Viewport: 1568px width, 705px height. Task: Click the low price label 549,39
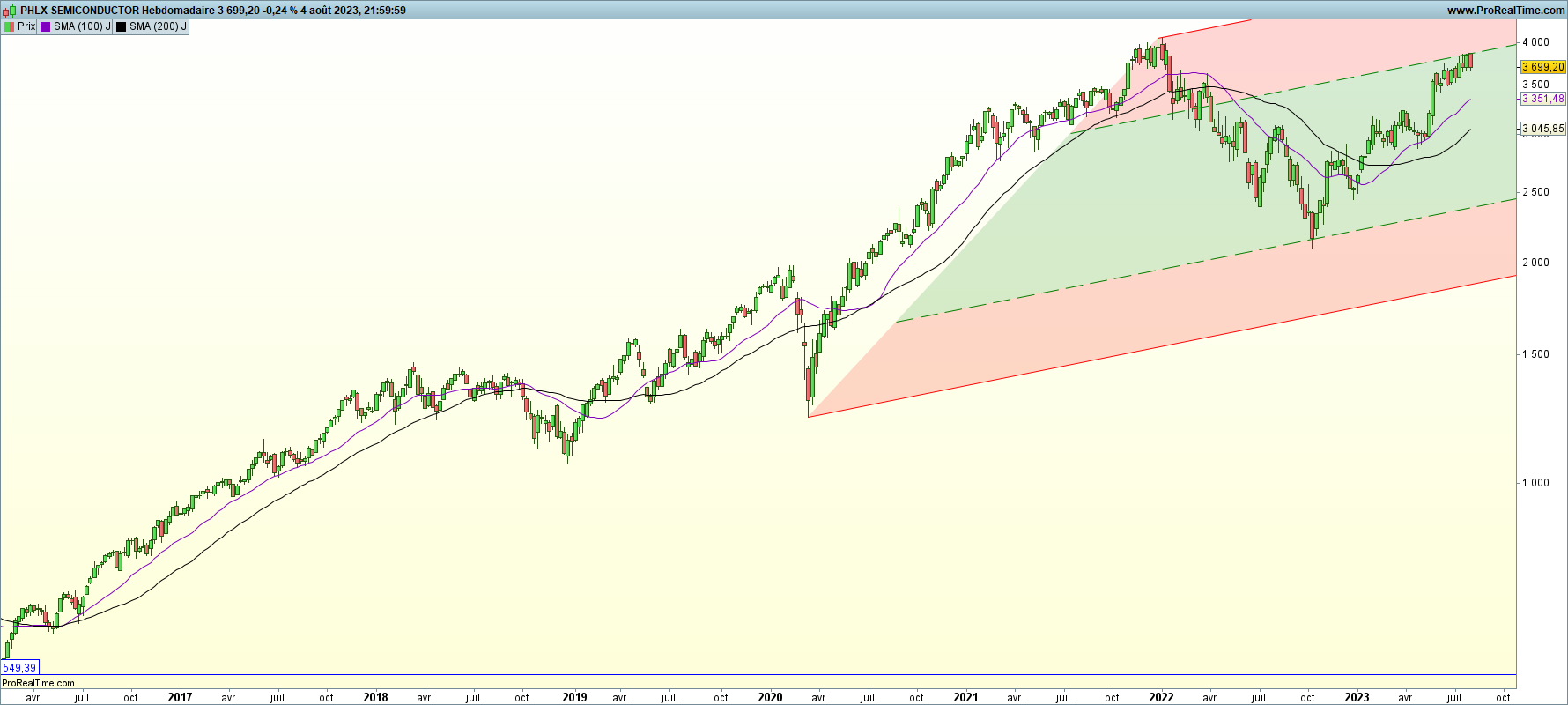(x=19, y=668)
